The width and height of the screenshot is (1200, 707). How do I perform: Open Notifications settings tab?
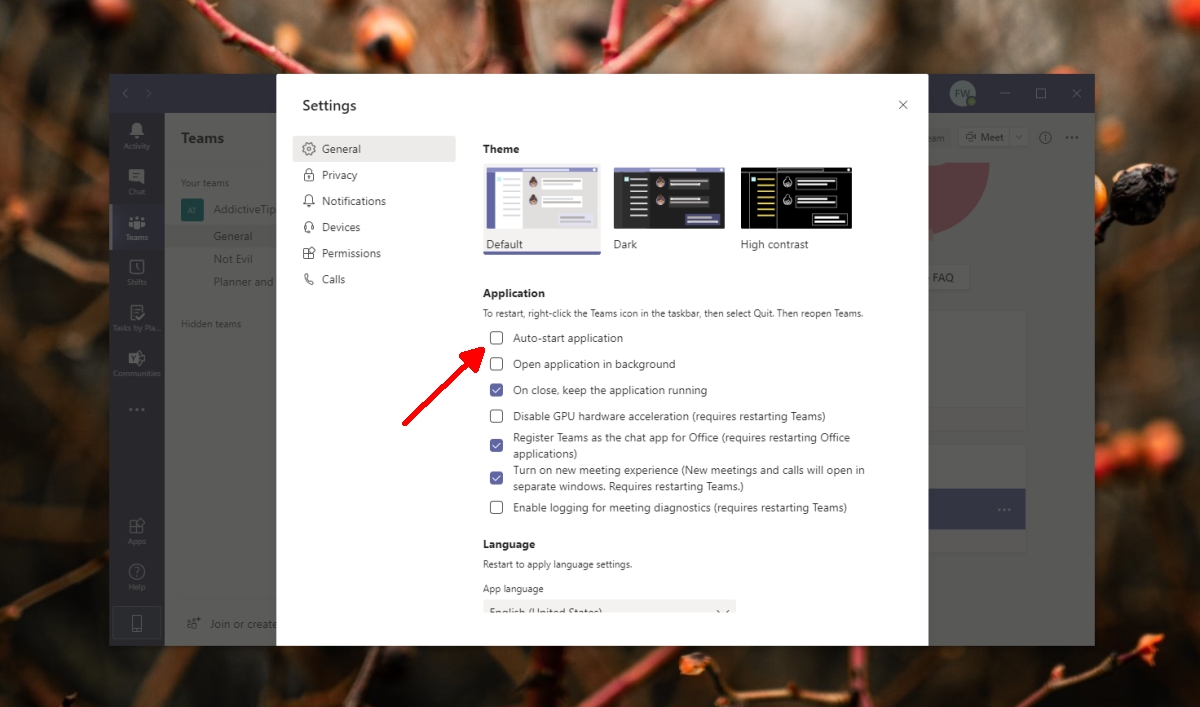click(374, 201)
